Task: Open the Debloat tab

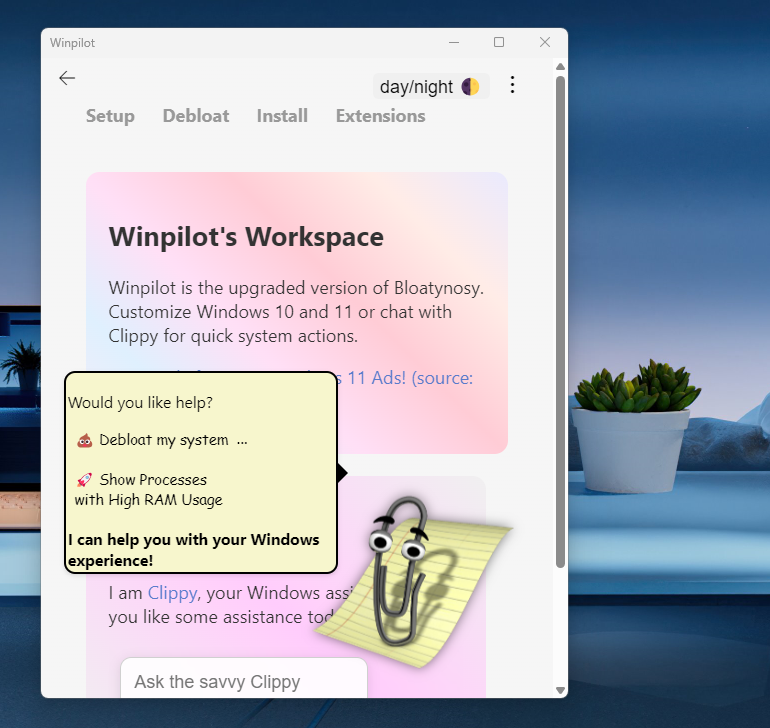Action: (196, 116)
